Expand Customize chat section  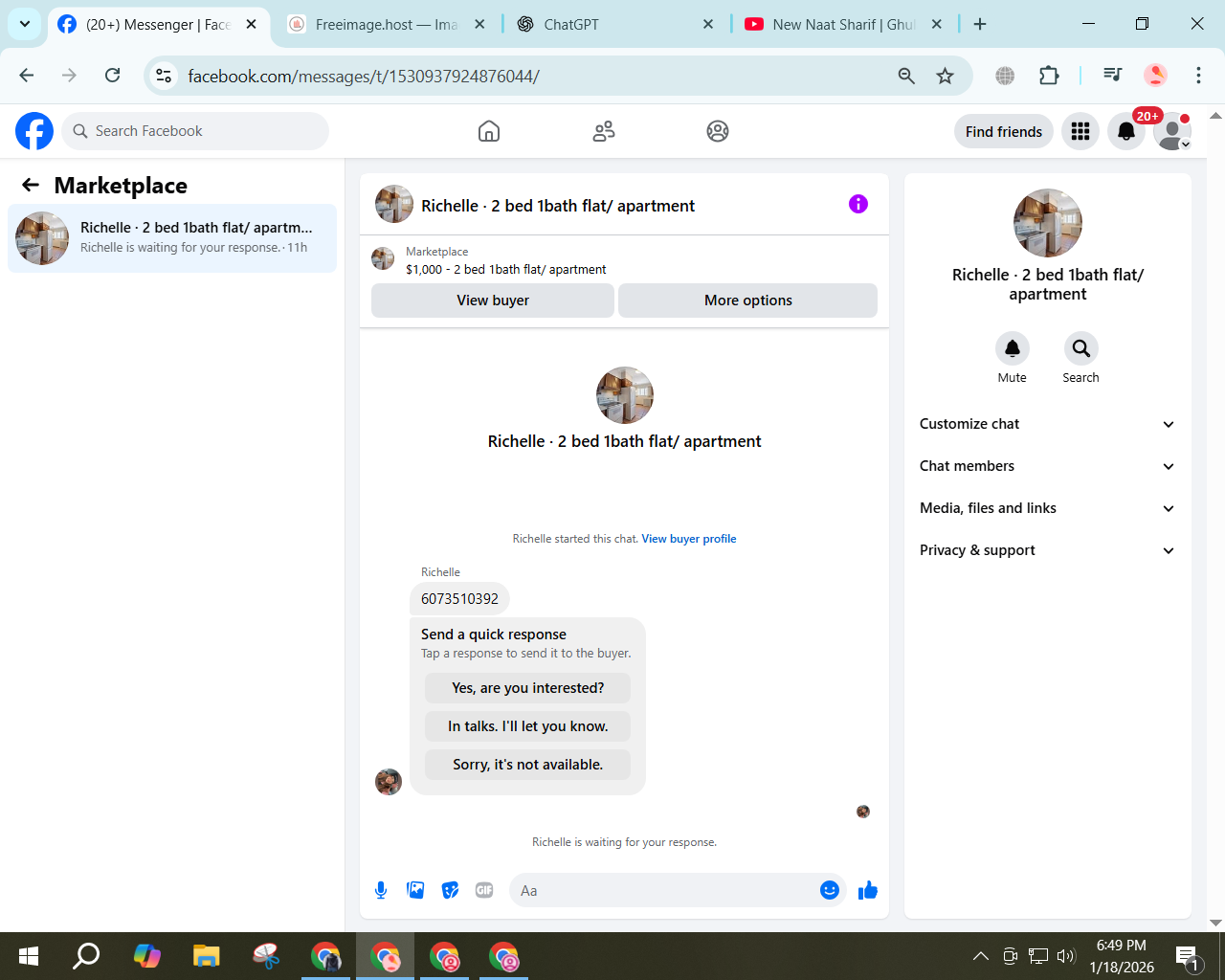(1047, 424)
